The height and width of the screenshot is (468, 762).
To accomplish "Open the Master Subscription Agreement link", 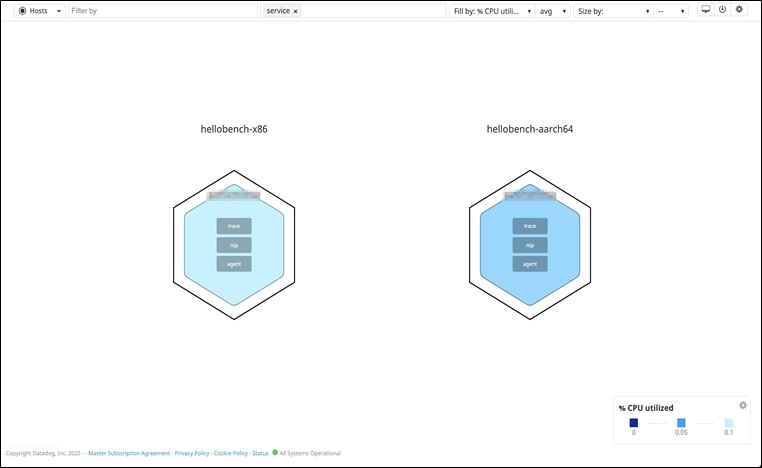I will [x=129, y=453].
